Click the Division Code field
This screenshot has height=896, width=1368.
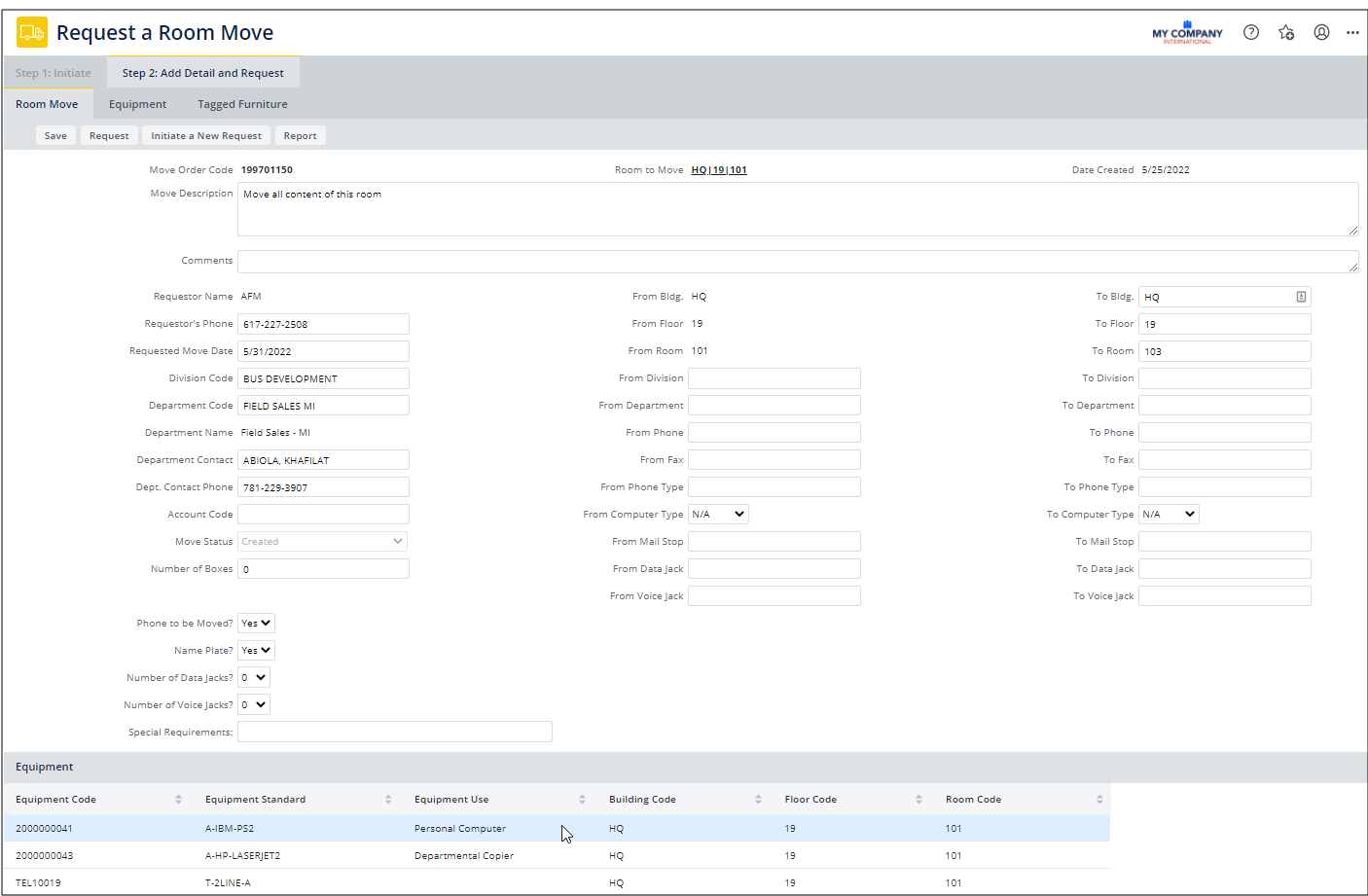323,378
